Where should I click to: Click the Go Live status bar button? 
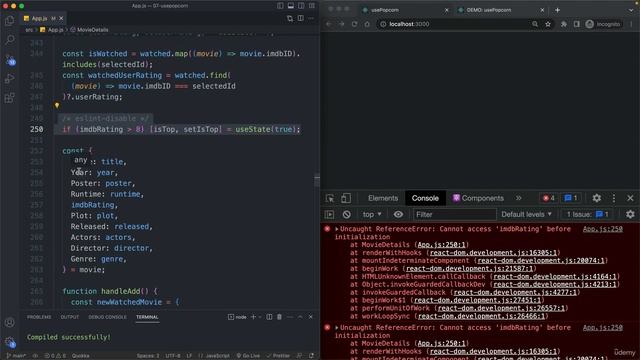point(248,356)
